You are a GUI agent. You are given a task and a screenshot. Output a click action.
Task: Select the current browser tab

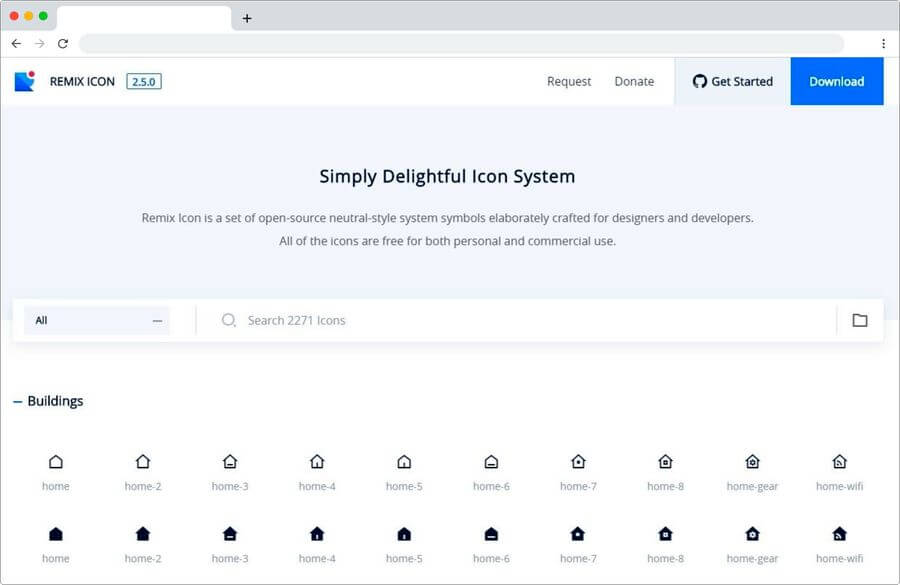click(x=144, y=18)
